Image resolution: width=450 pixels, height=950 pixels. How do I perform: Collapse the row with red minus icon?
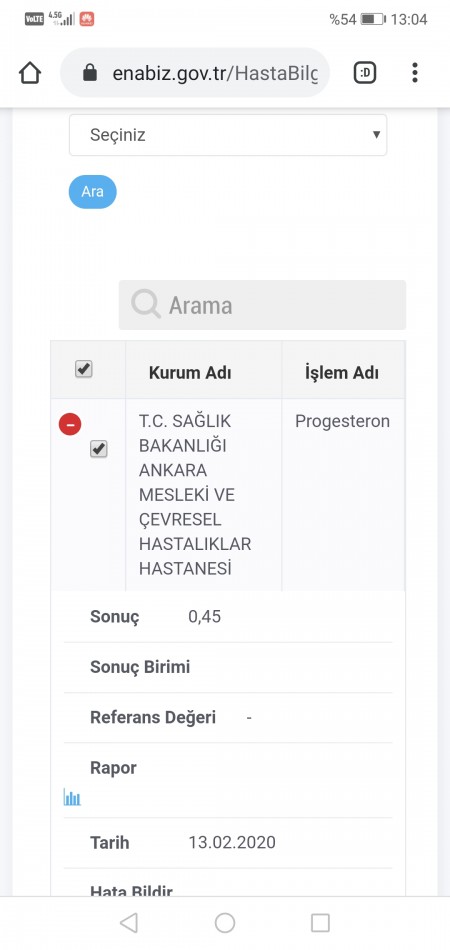click(x=70, y=425)
